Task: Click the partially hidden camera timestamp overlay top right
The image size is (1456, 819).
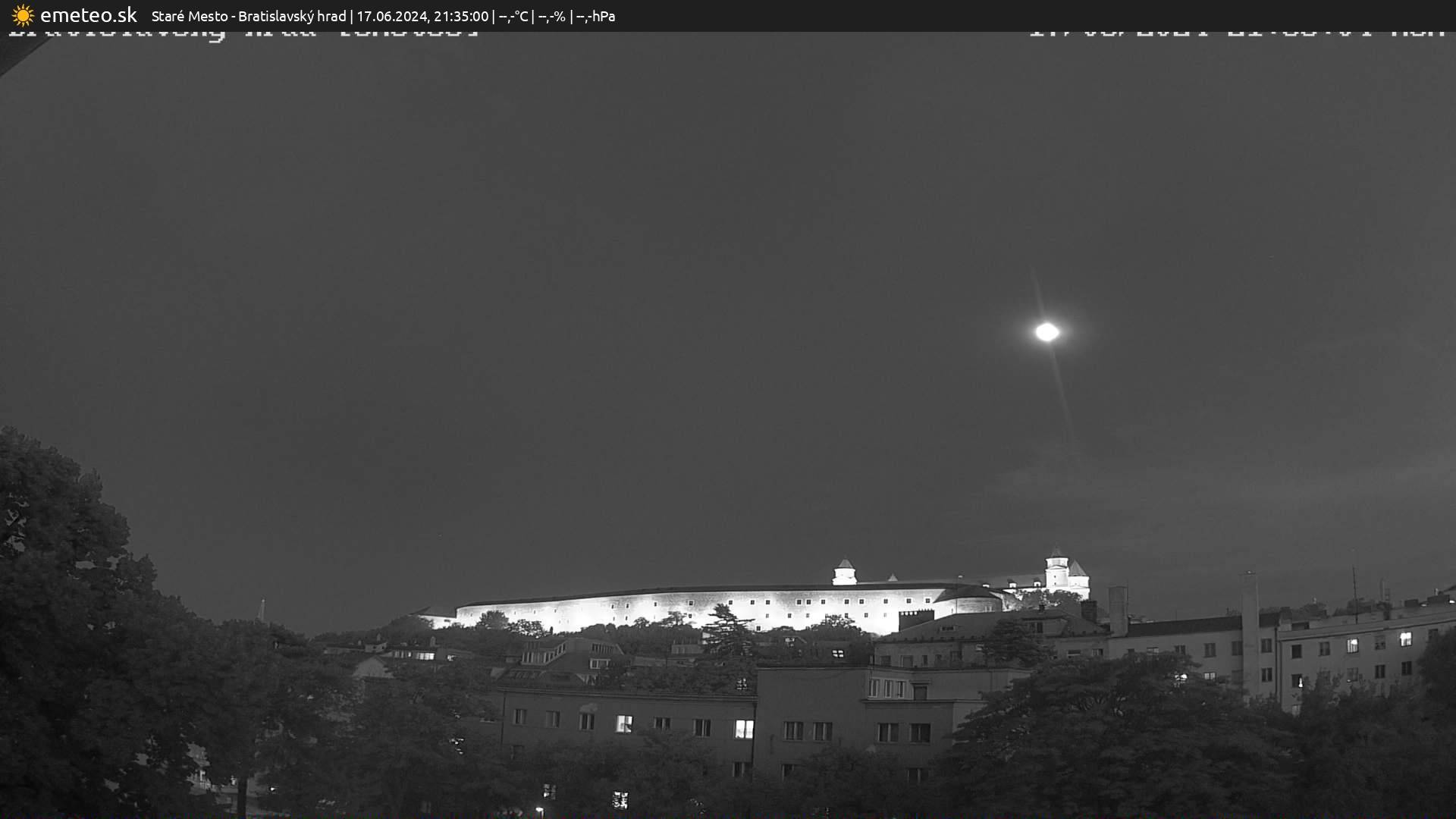Action: click(1236, 33)
